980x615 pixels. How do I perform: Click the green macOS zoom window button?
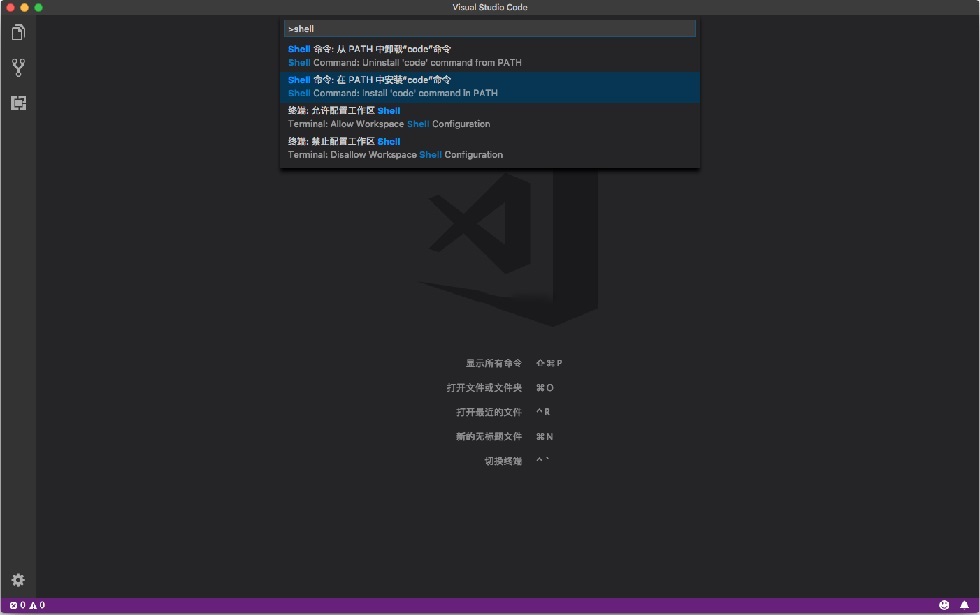pos(38,8)
